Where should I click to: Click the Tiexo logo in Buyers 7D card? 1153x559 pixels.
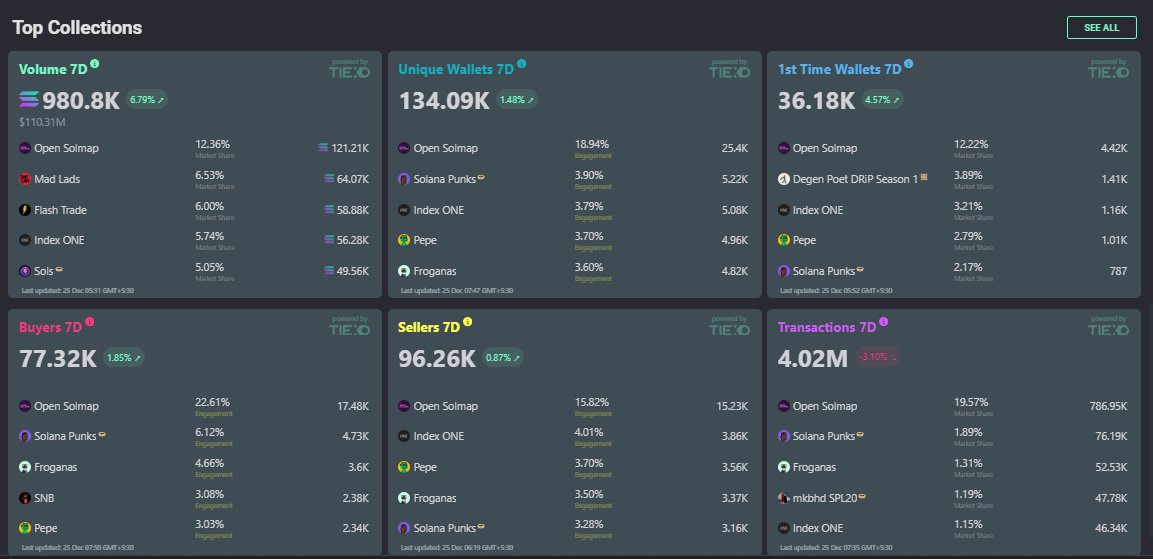349,330
